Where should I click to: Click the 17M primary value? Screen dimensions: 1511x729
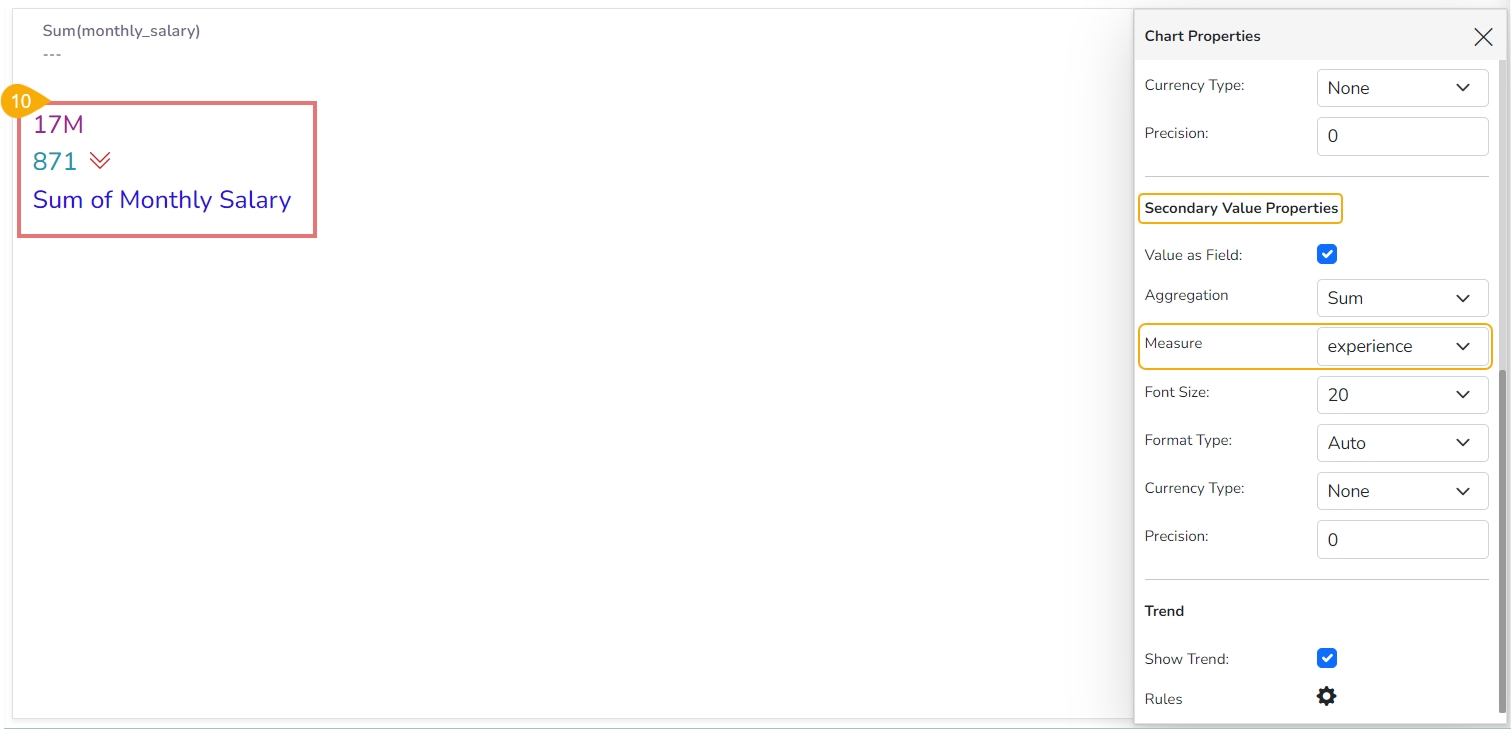tap(58, 125)
